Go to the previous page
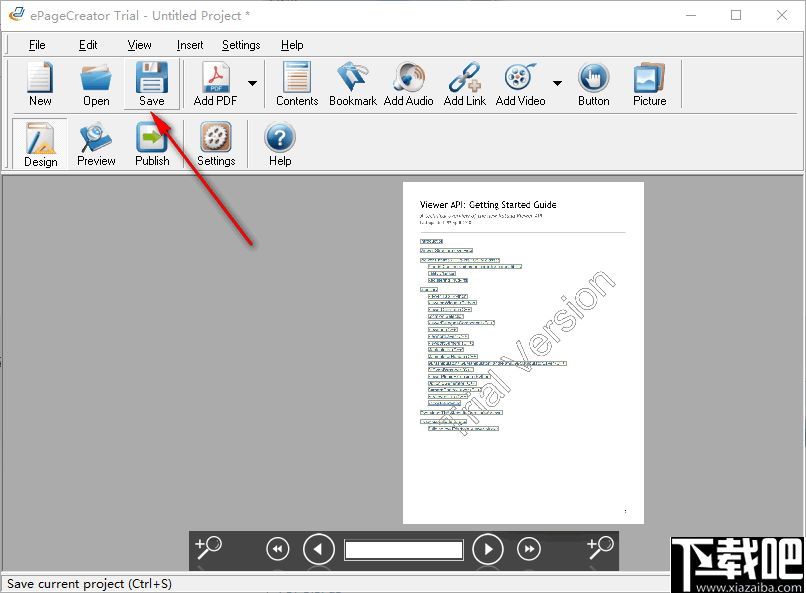Screen dimensions: 806x593 (x=319, y=549)
